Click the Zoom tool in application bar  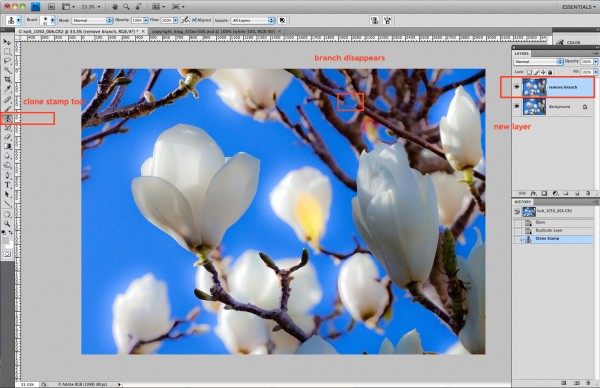pos(126,7)
